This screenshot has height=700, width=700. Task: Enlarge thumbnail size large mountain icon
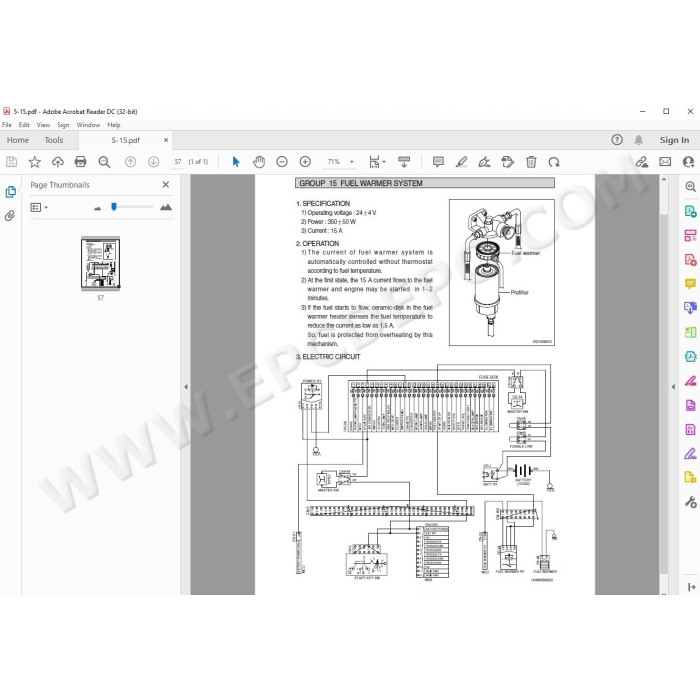click(x=166, y=207)
